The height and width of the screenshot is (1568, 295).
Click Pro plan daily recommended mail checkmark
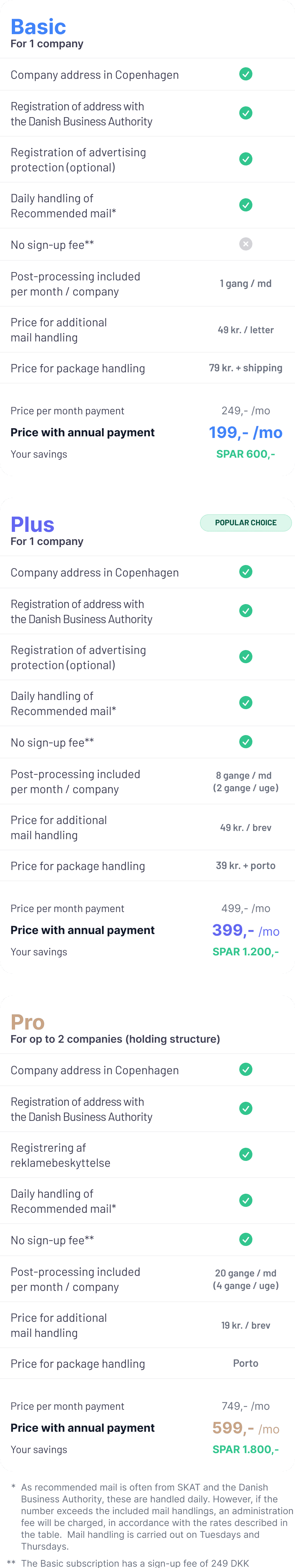246,1201
